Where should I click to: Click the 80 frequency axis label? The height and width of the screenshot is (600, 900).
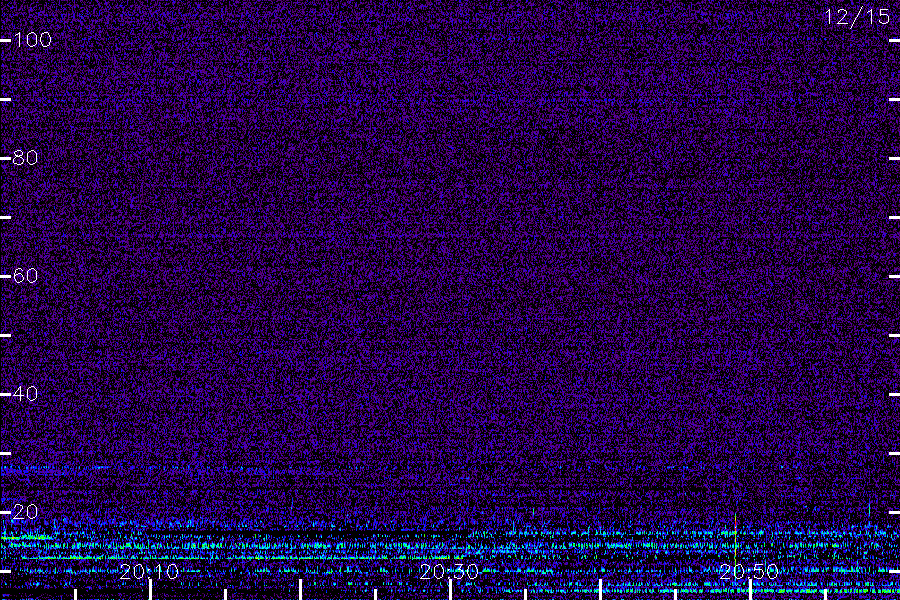coord(25,158)
